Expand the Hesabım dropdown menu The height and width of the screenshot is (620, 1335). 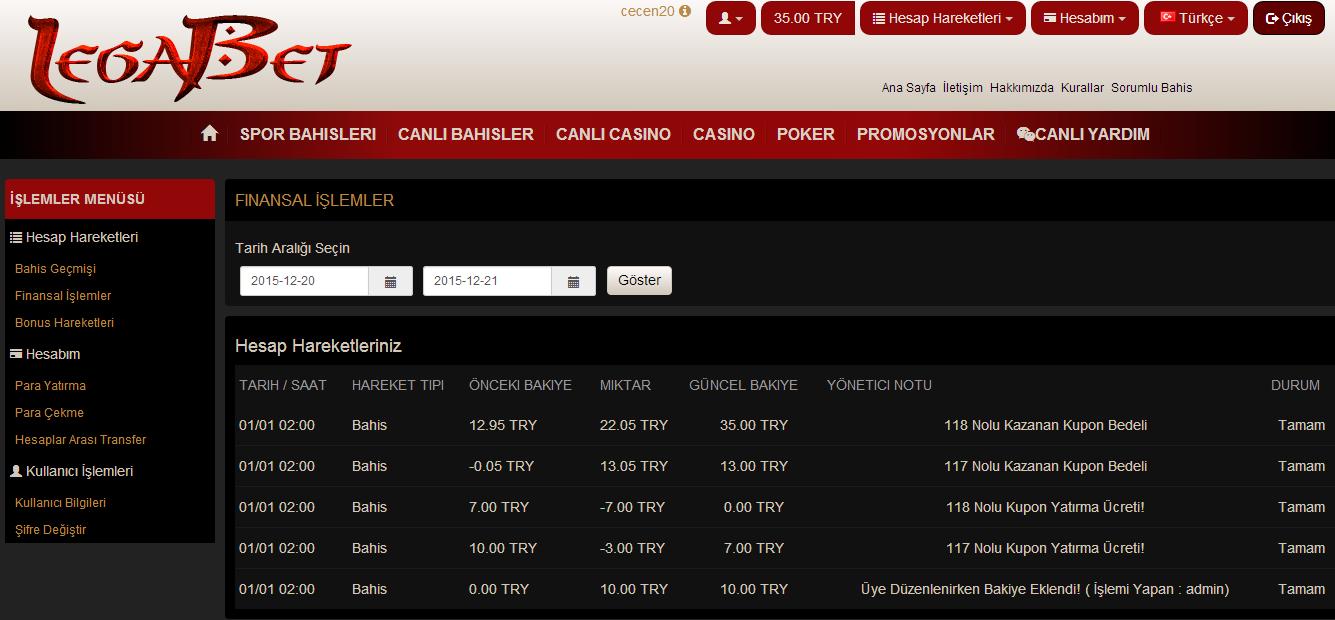1084,18
